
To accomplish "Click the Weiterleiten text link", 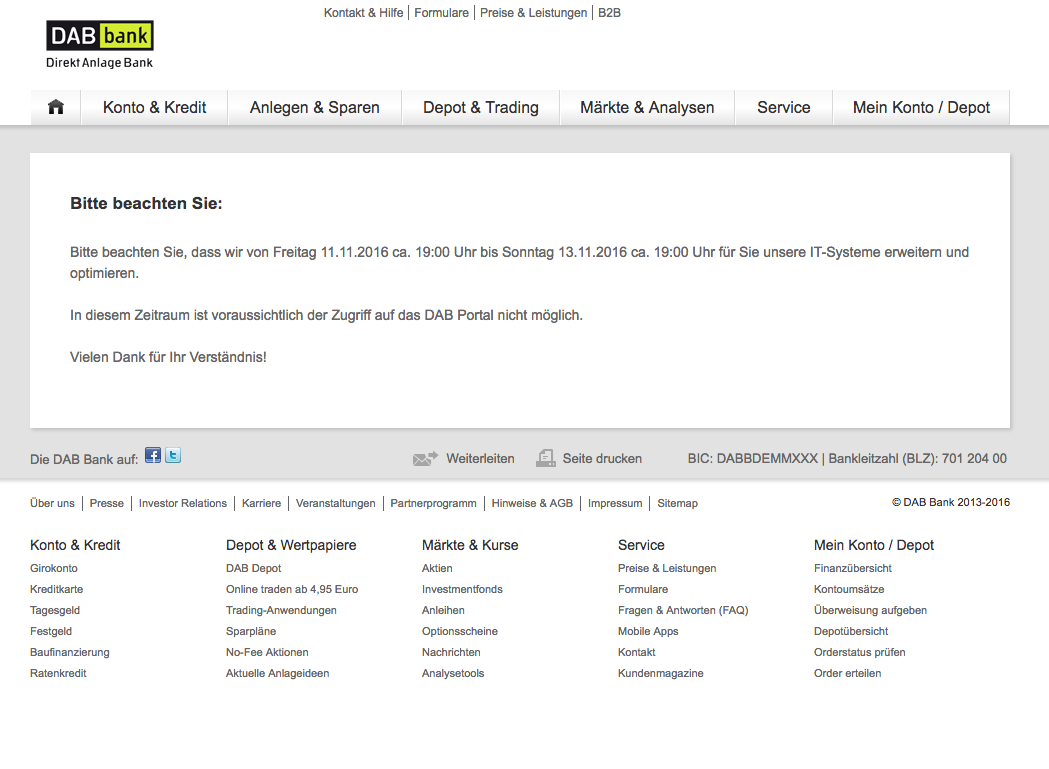I will (480, 458).
